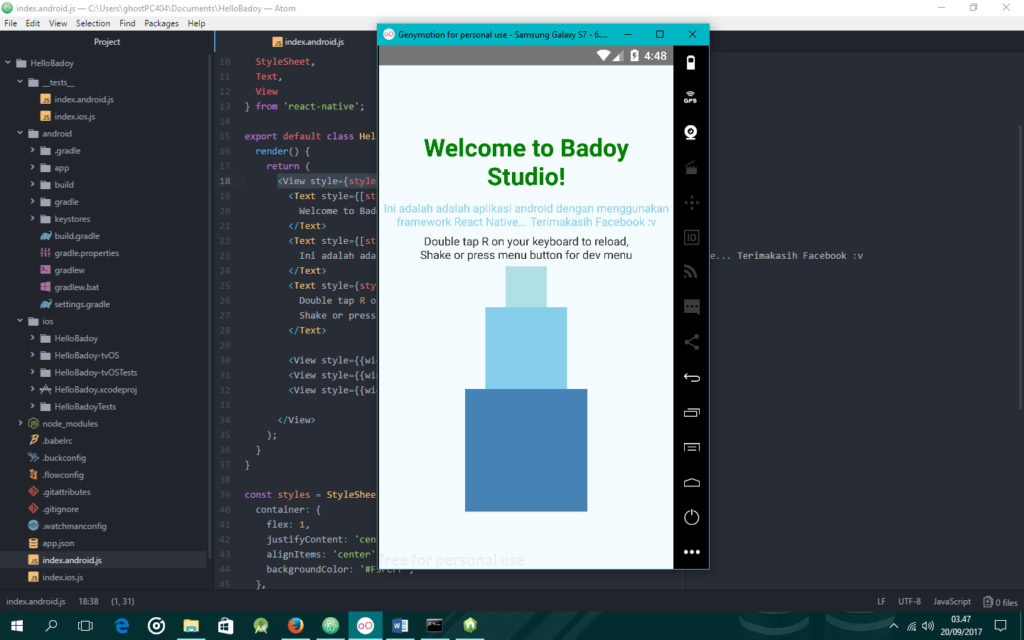
Task: Tap the dark blue square in emulator
Action: point(526,450)
